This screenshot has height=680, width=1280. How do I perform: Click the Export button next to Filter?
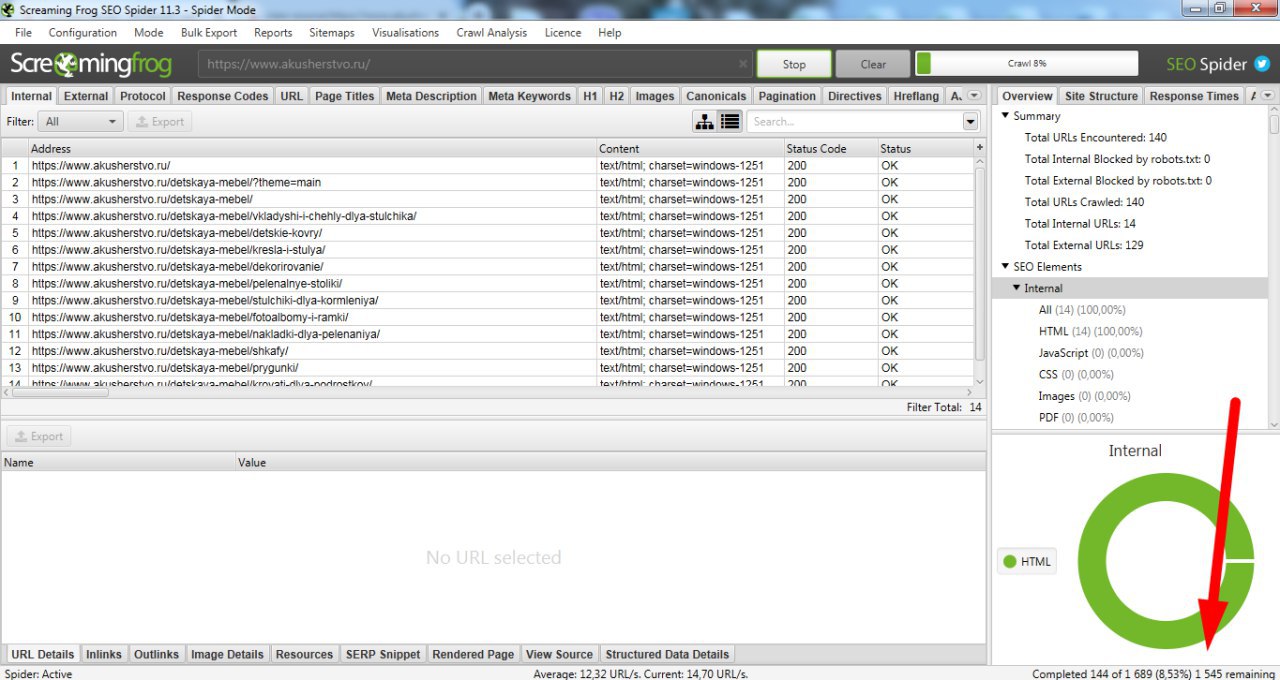tap(159, 121)
